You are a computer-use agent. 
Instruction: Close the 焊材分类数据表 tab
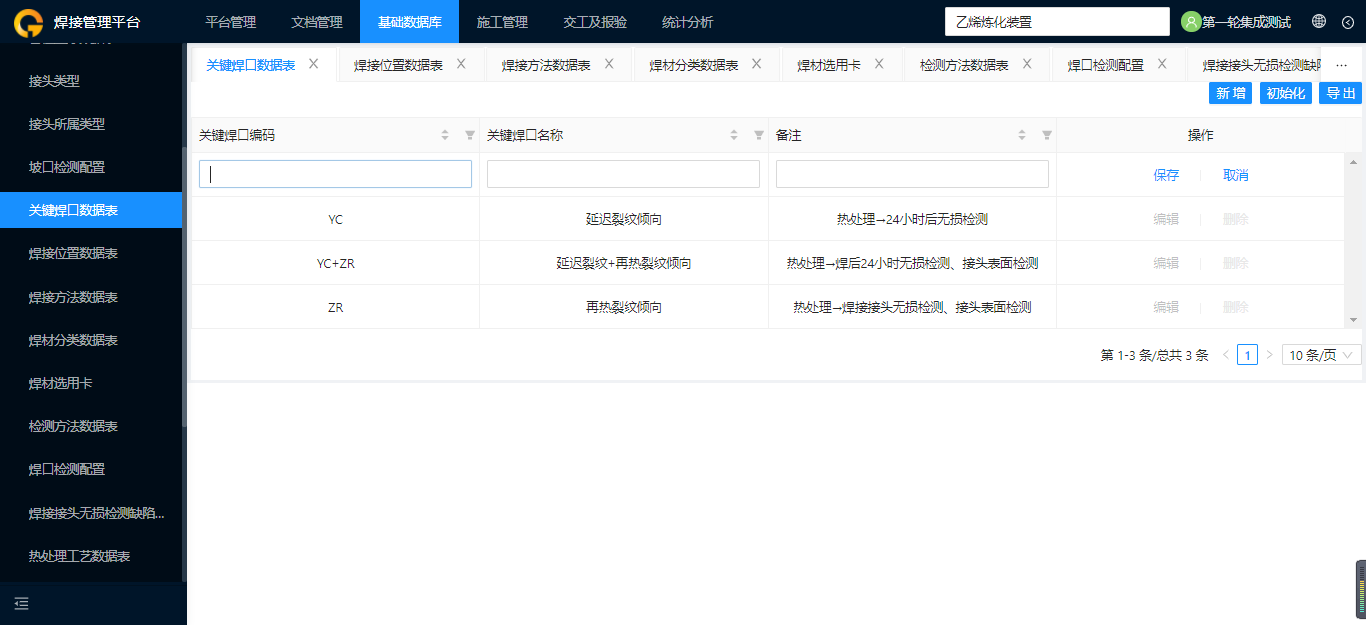[757, 64]
